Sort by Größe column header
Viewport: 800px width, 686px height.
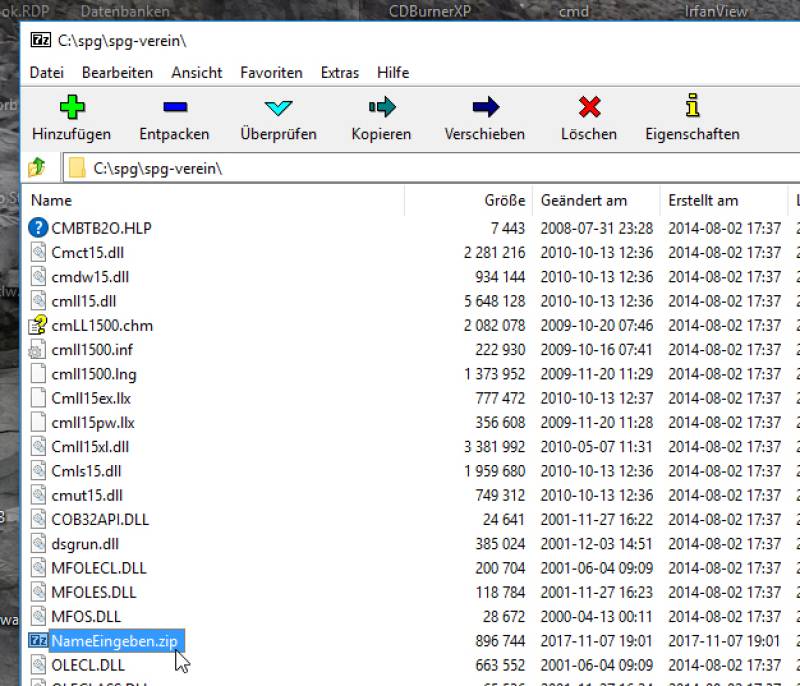tap(505, 200)
